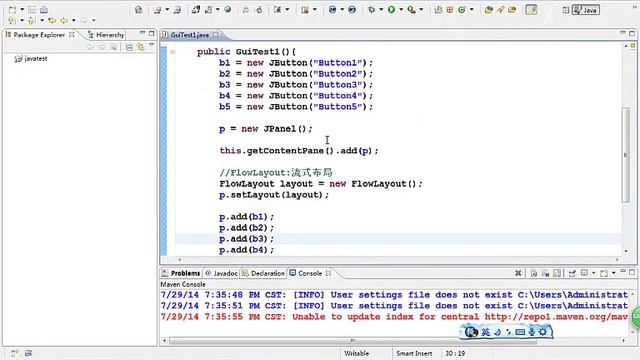The width and height of the screenshot is (640, 360).
Task: Click Last Edit Location icon
Action: point(52,20)
